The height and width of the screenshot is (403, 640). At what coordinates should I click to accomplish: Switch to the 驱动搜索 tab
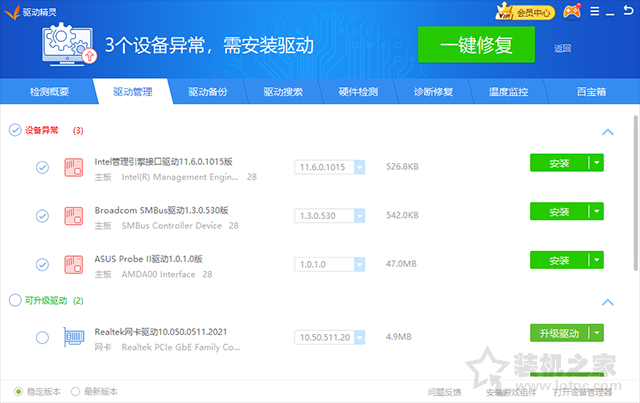click(x=283, y=91)
